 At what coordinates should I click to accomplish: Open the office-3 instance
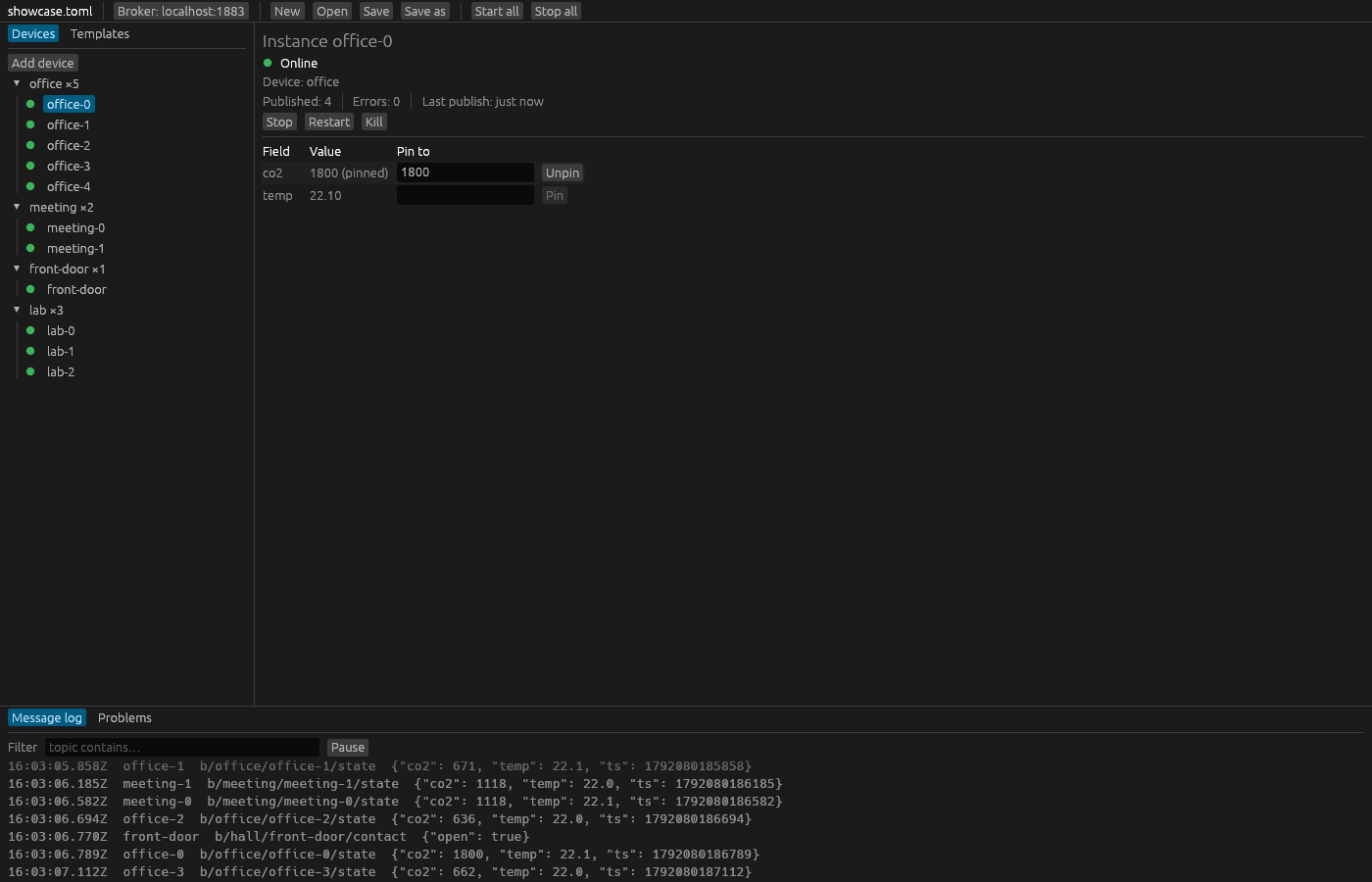click(x=69, y=166)
